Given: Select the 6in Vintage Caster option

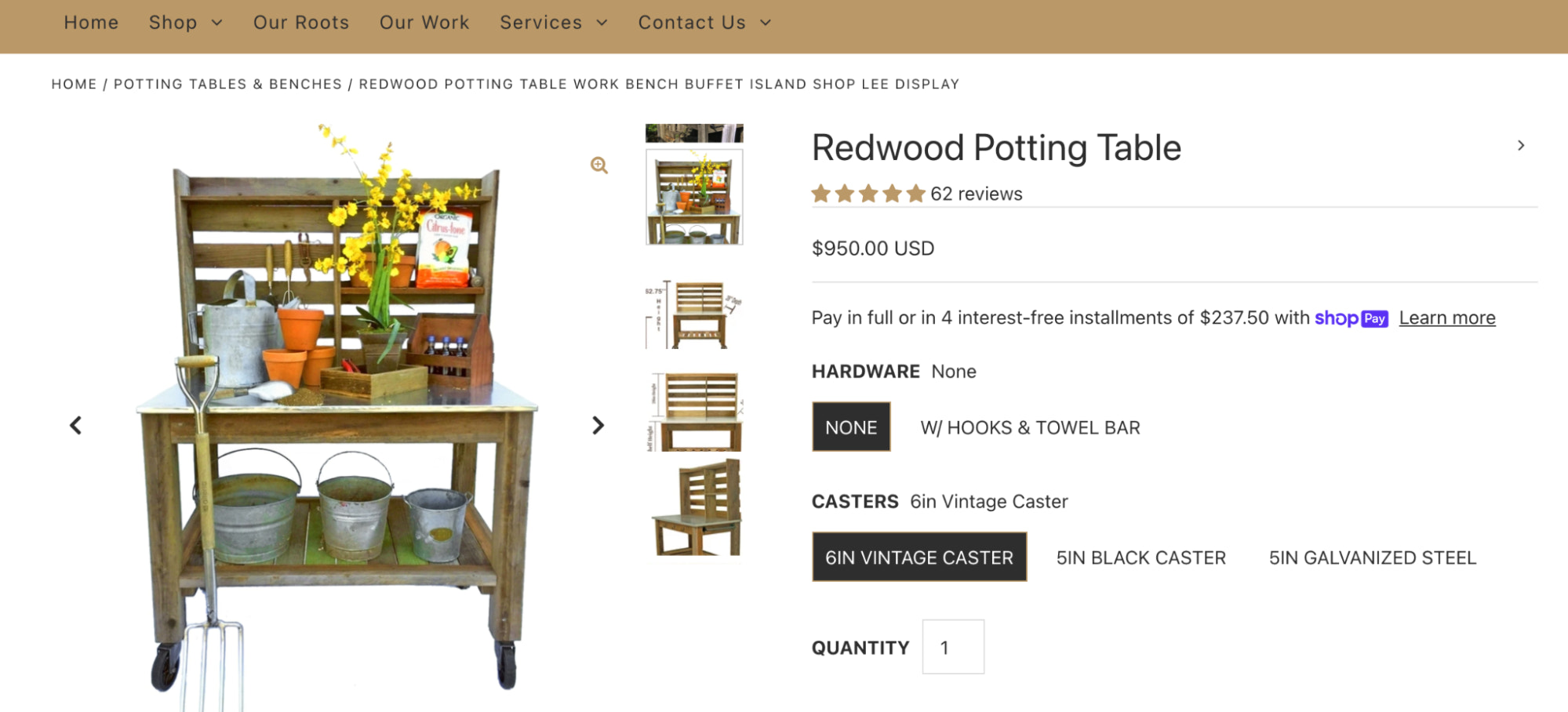Looking at the screenshot, I should click(x=919, y=558).
